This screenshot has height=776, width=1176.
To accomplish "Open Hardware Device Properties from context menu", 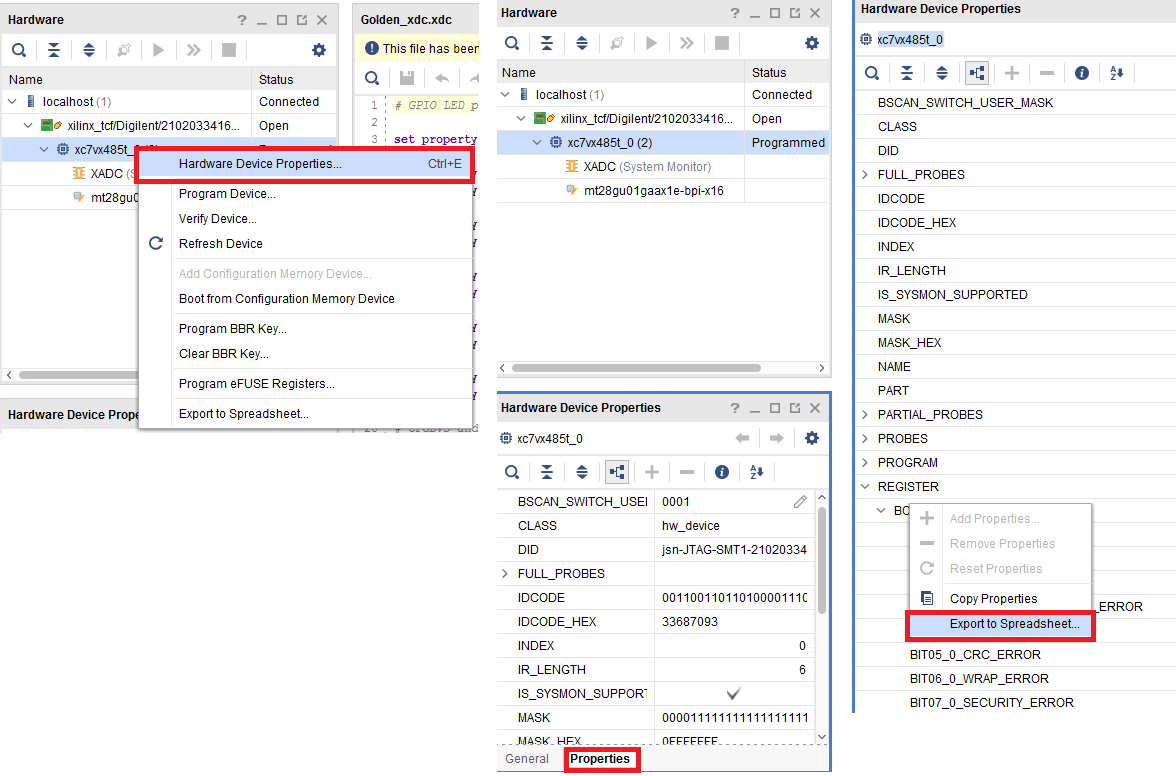I will [x=260, y=164].
